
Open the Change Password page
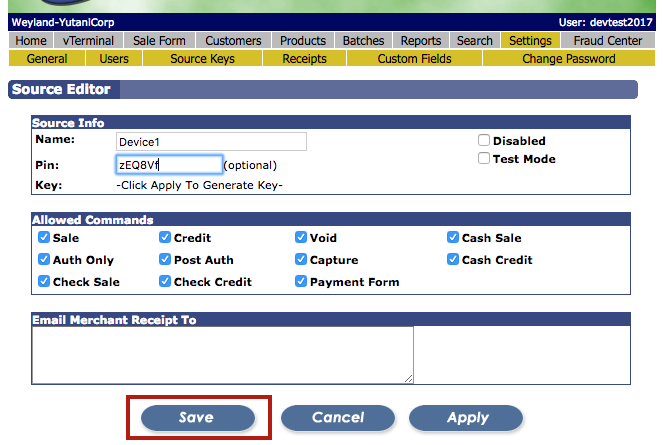pos(568,59)
